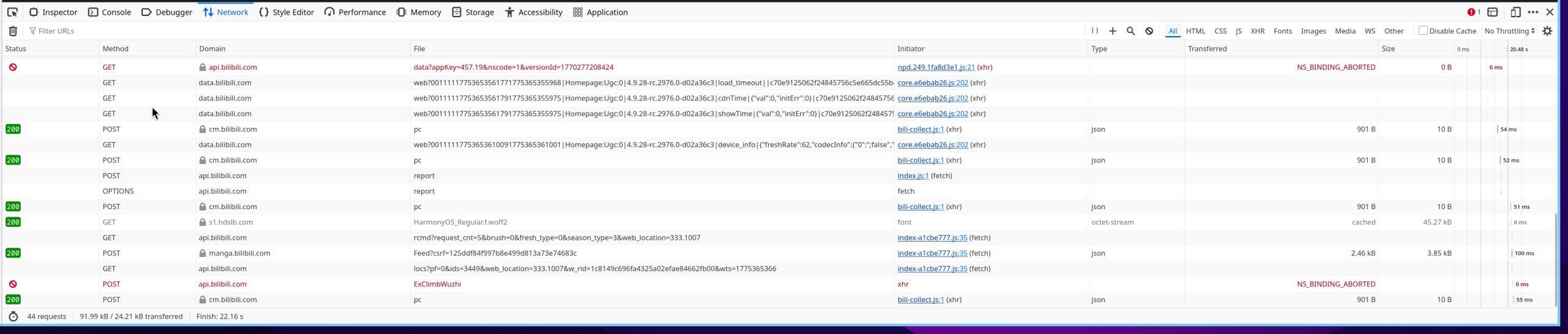Image resolution: width=1568 pixels, height=334 pixels.
Task: Enable the Disable Cache checkbox
Action: pyautogui.click(x=1423, y=31)
